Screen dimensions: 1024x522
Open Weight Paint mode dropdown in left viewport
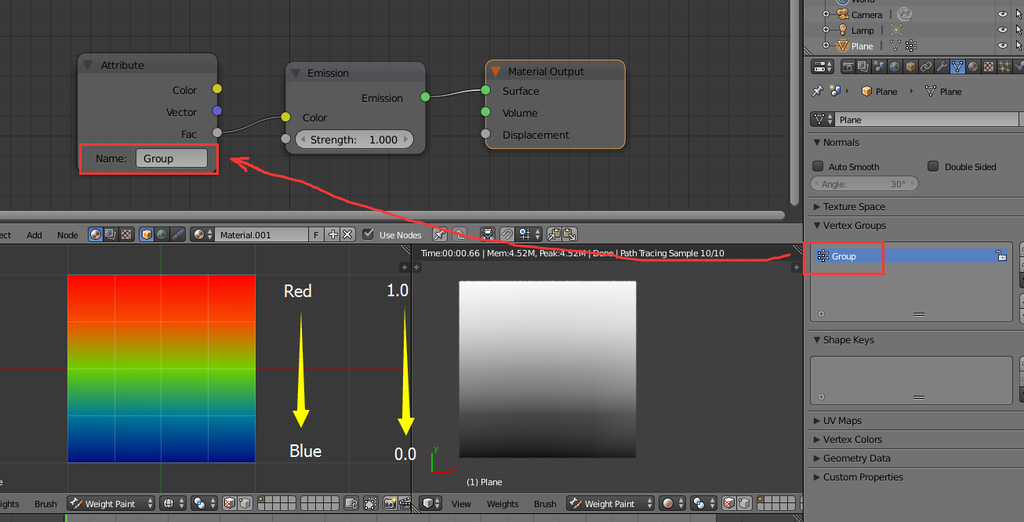pyautogui.click(x=111, y=504)
